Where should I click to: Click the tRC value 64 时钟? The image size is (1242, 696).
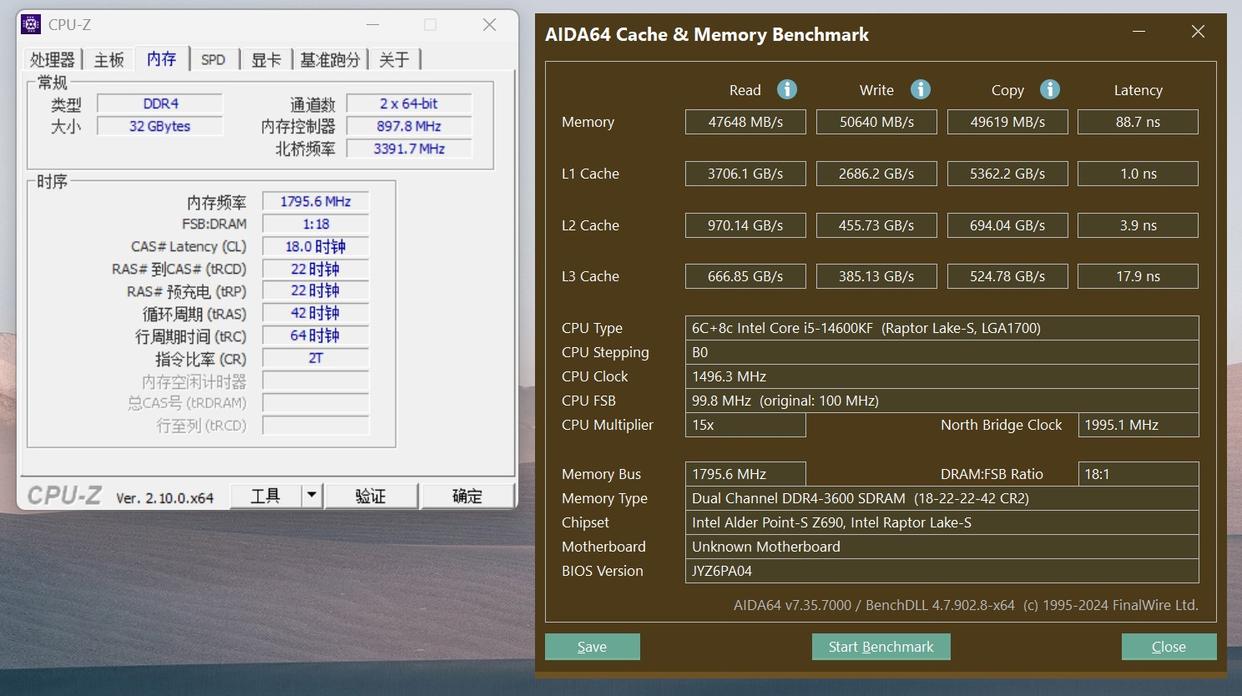[315, 336]
